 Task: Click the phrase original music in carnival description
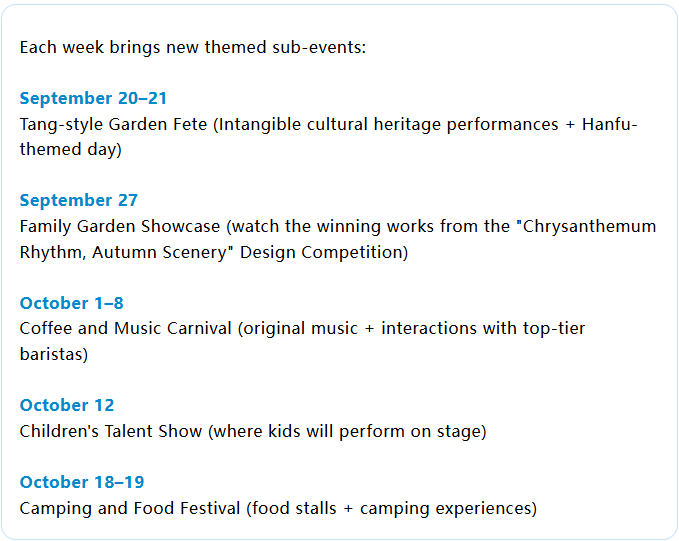301,329
